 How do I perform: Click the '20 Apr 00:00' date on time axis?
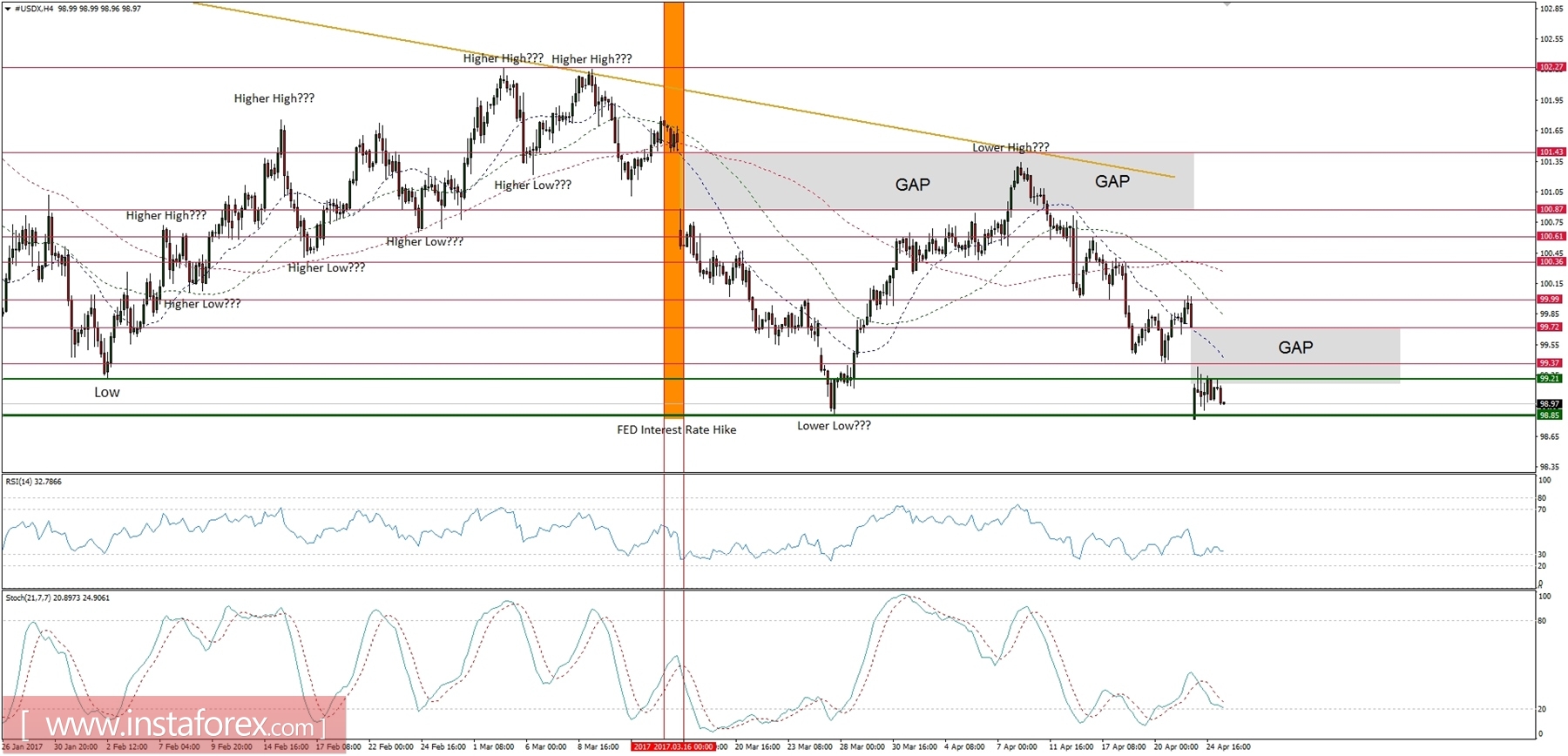click(1176, 746)
